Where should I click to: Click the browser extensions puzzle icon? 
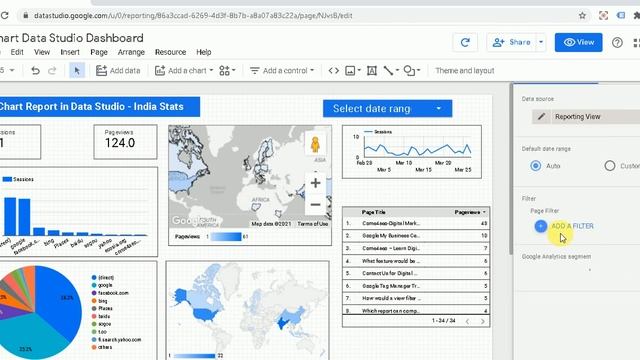point(636,16)
